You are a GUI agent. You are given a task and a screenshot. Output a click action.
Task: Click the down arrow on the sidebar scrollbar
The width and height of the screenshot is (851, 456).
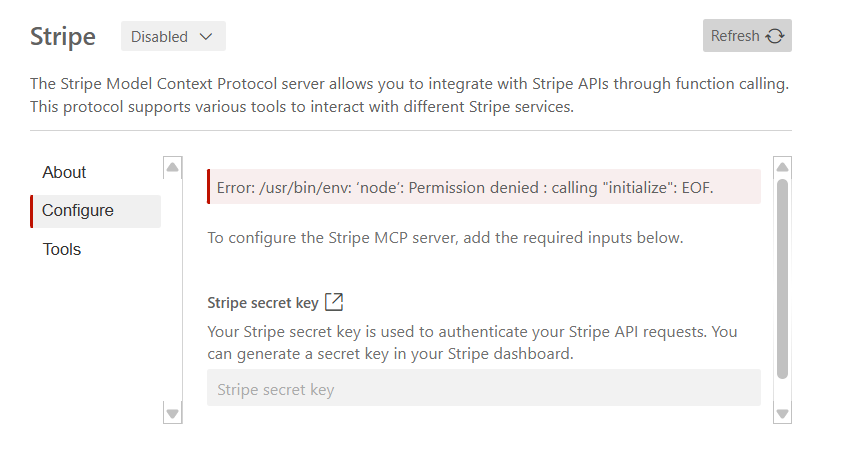173,412
